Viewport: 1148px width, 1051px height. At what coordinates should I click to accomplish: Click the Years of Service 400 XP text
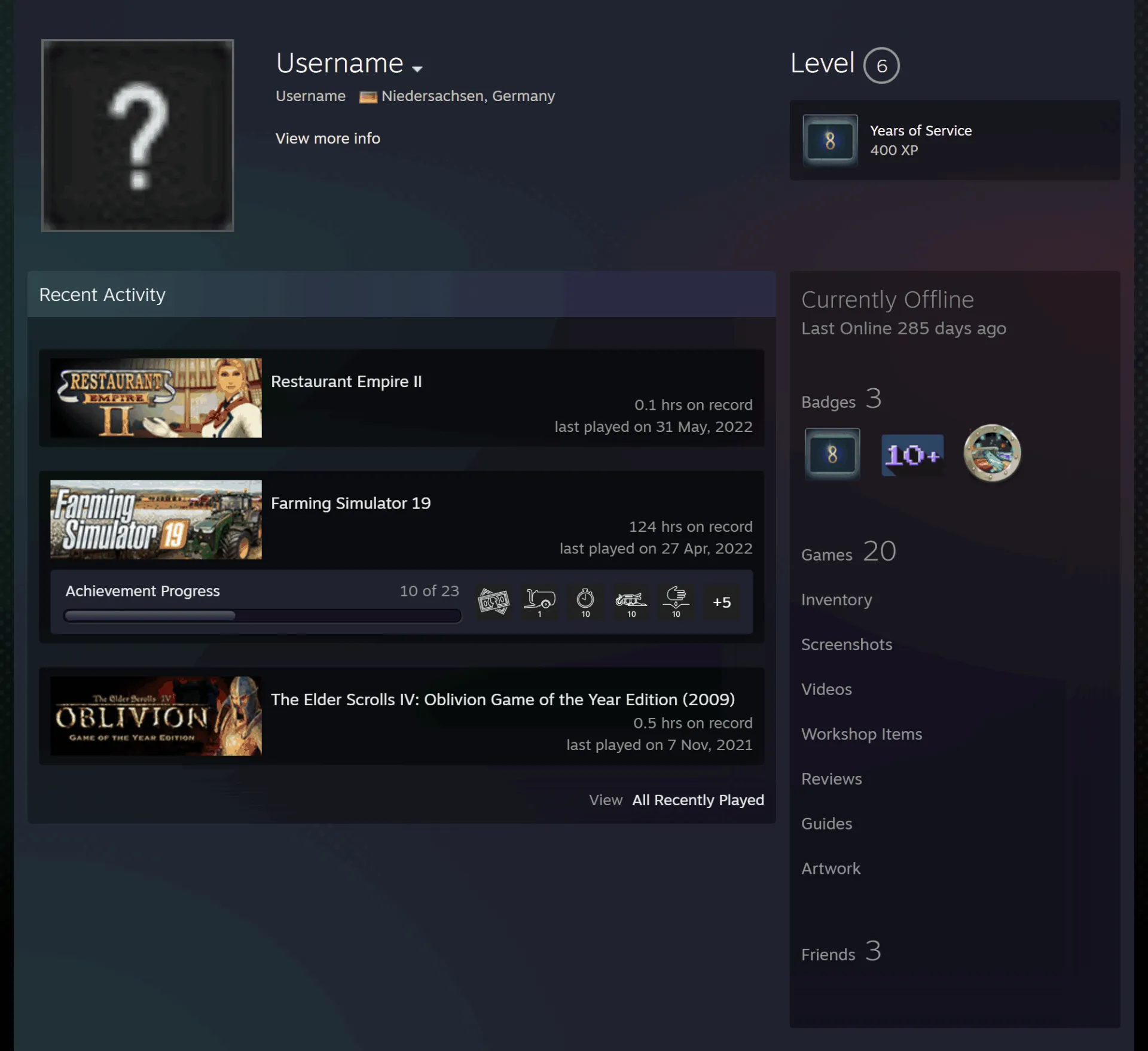tap(921, 140)
